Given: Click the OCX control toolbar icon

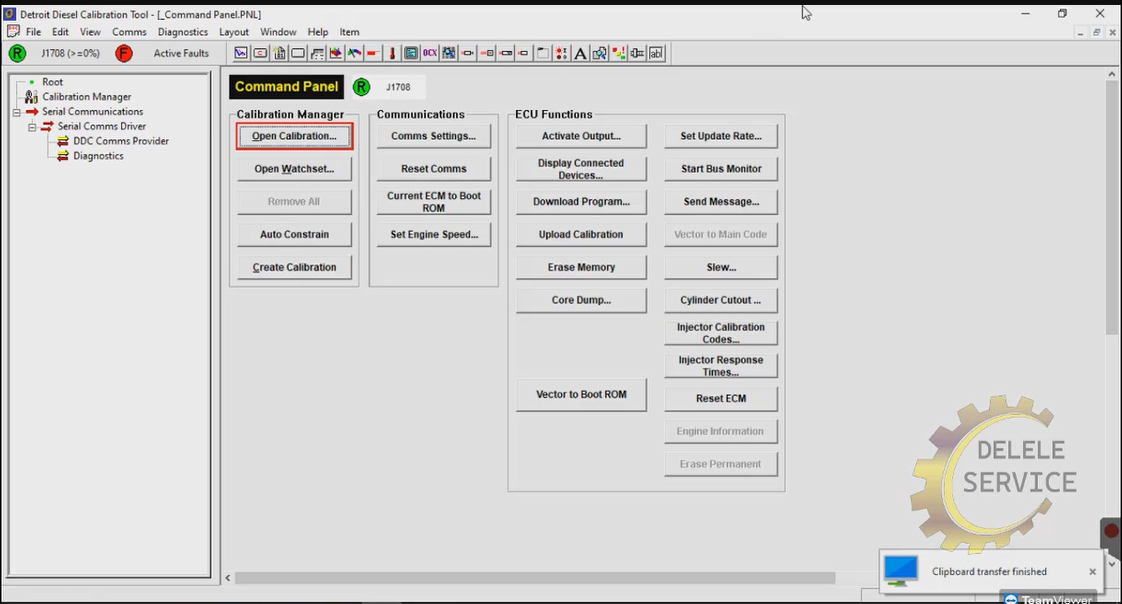Looking at the screenshot, I should (430, 53).
